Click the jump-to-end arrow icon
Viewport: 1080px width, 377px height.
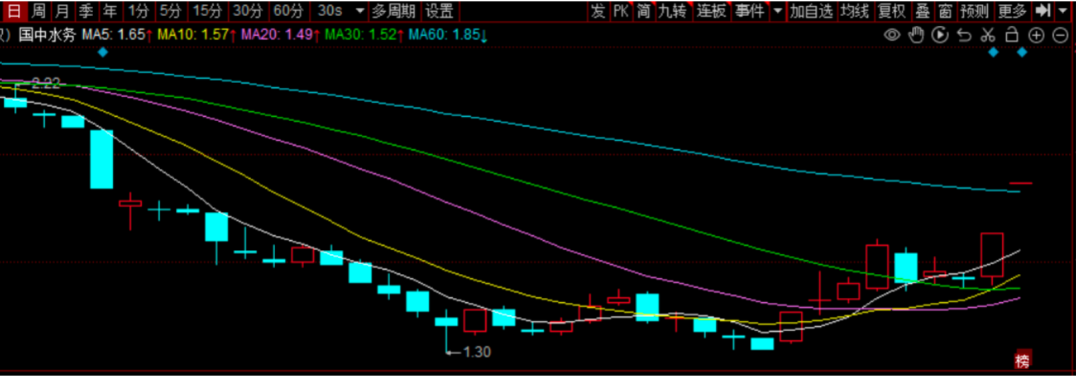coord(1043,11)
